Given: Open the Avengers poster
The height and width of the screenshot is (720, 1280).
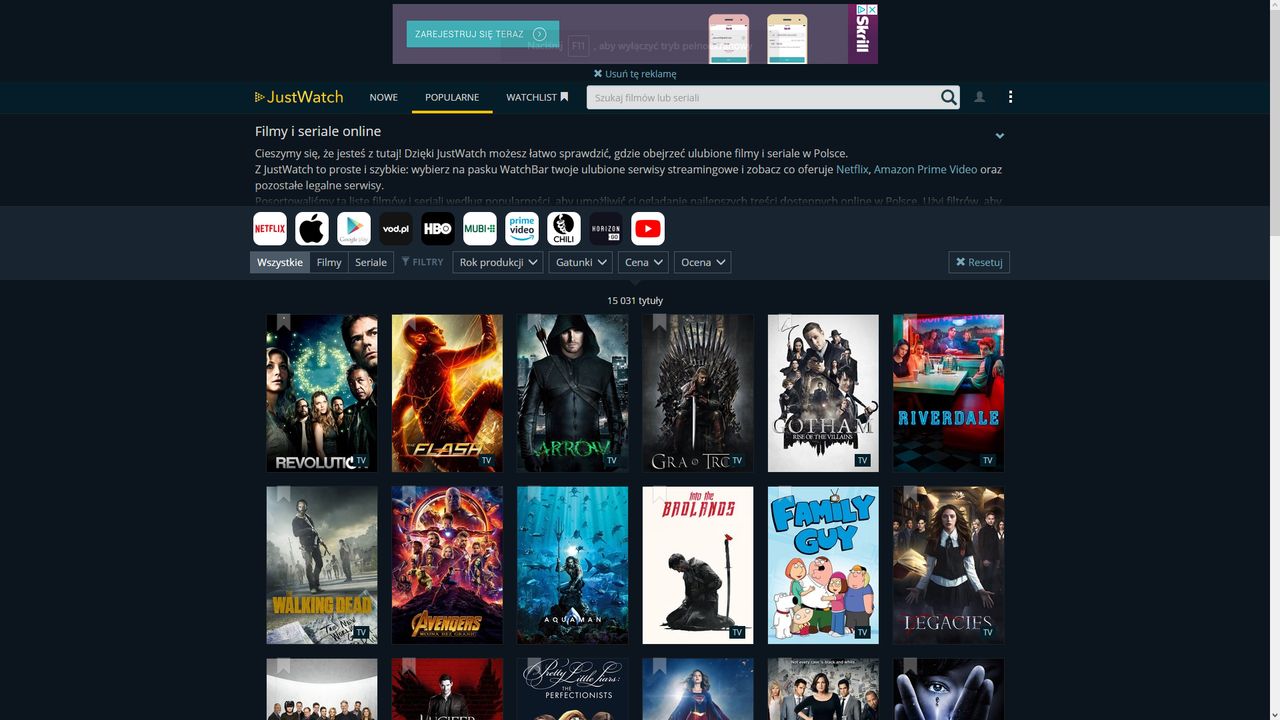Looking at the screenshot, I should pyautogui.click(x=447, y=565).
